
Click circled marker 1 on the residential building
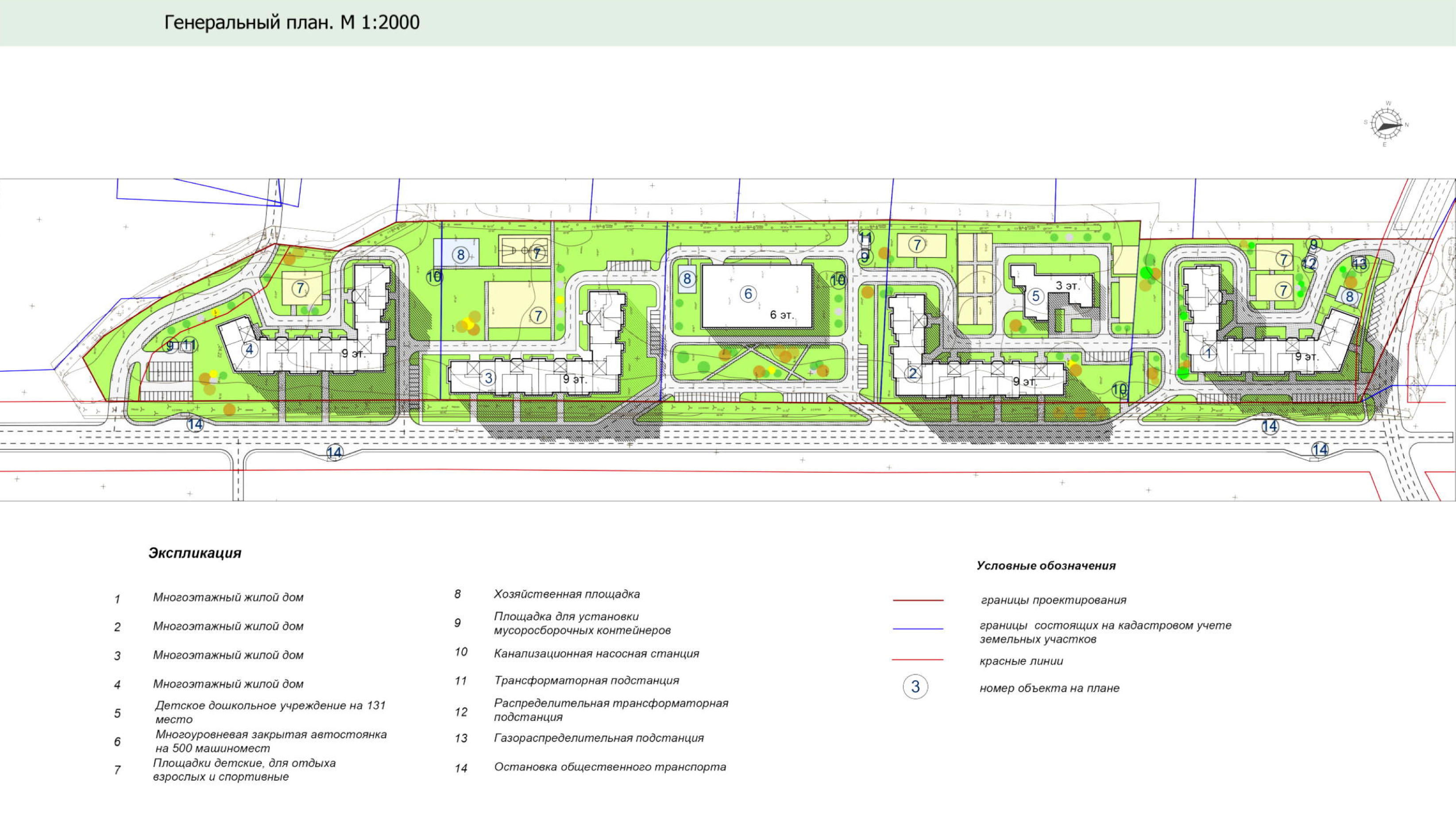(1208, 354)
